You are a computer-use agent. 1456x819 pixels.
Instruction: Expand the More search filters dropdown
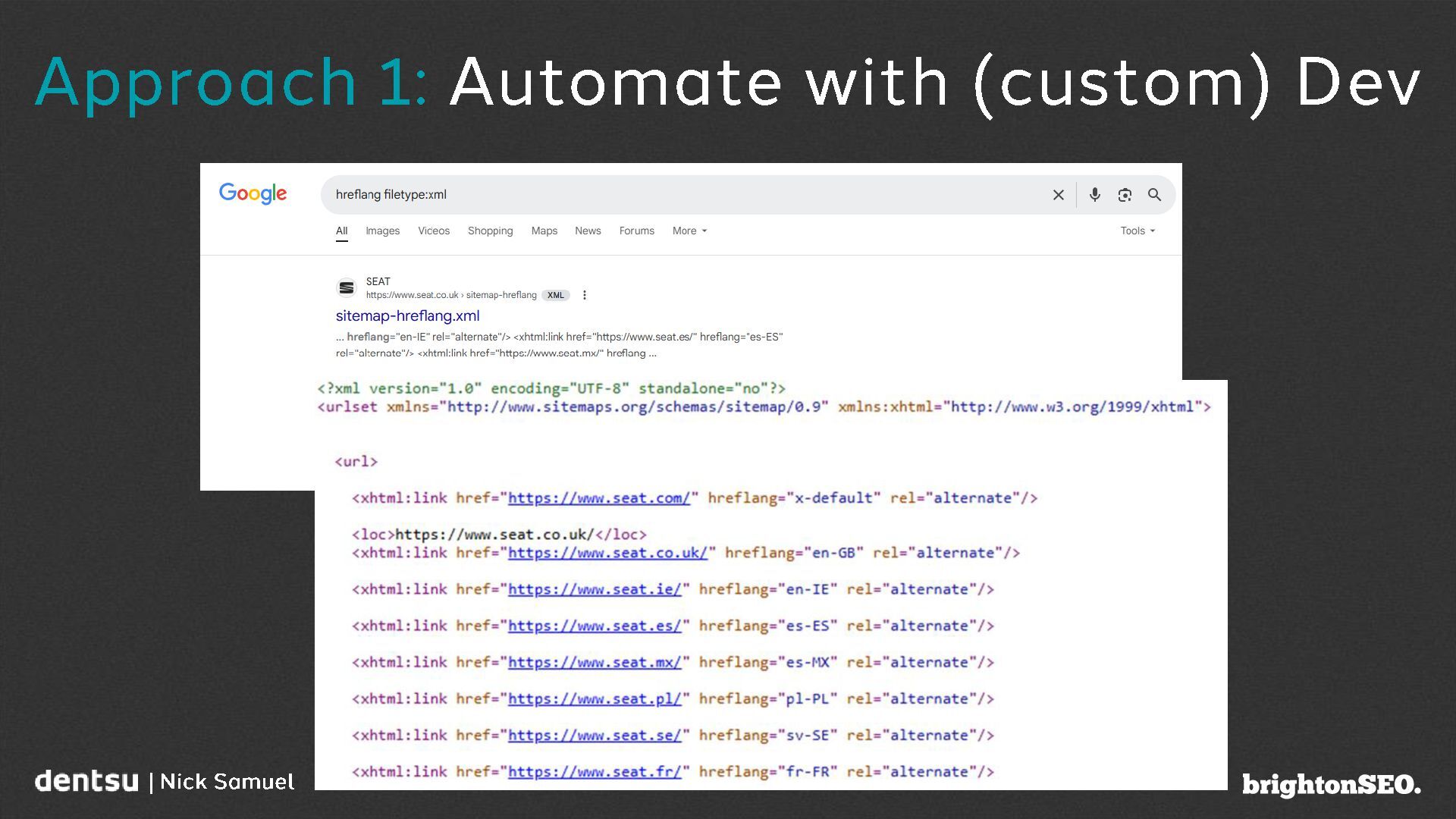pos(689,231)
